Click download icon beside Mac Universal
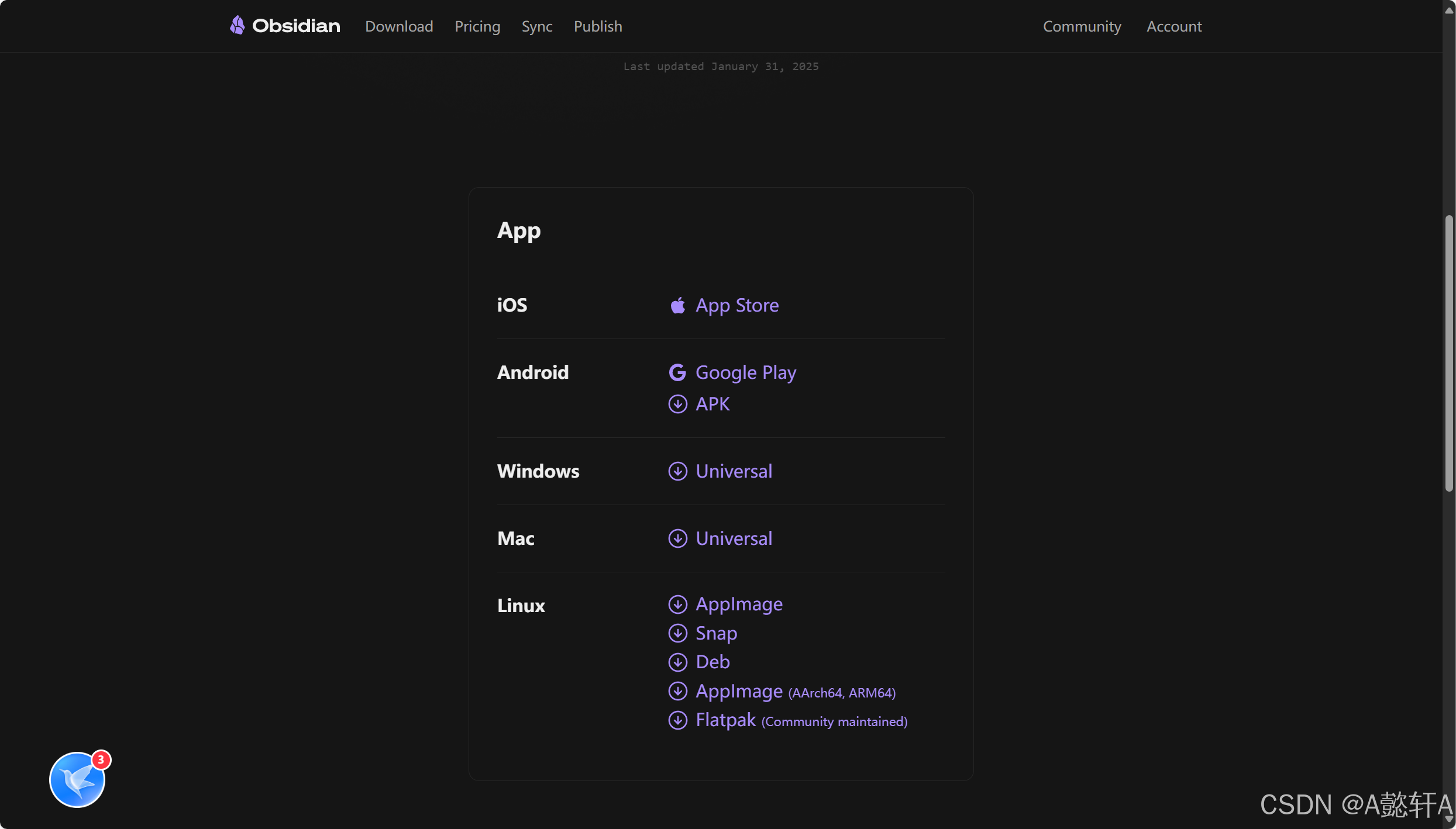1456x829 pixels. (677, 538)
